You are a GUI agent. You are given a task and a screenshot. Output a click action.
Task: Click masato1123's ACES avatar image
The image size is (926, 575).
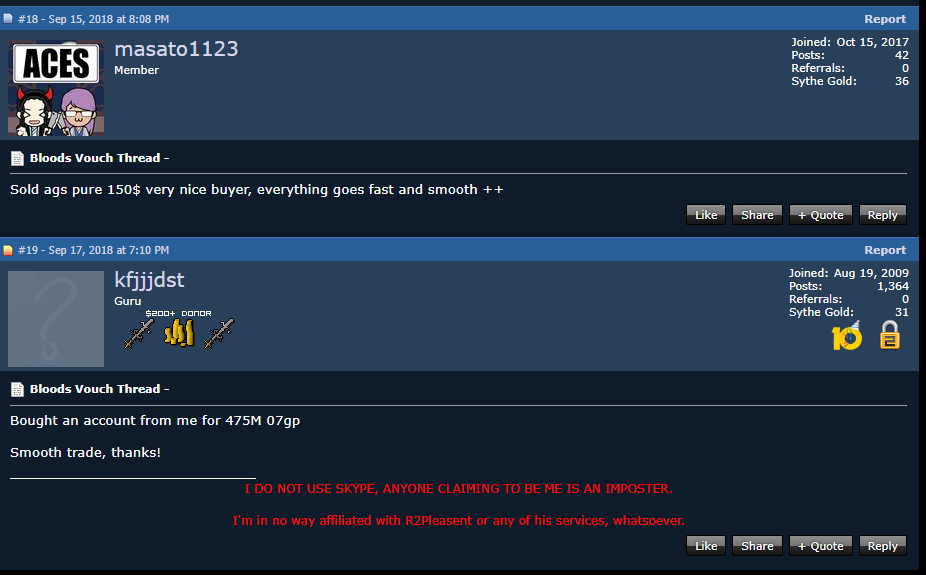(x=56, y=88)
